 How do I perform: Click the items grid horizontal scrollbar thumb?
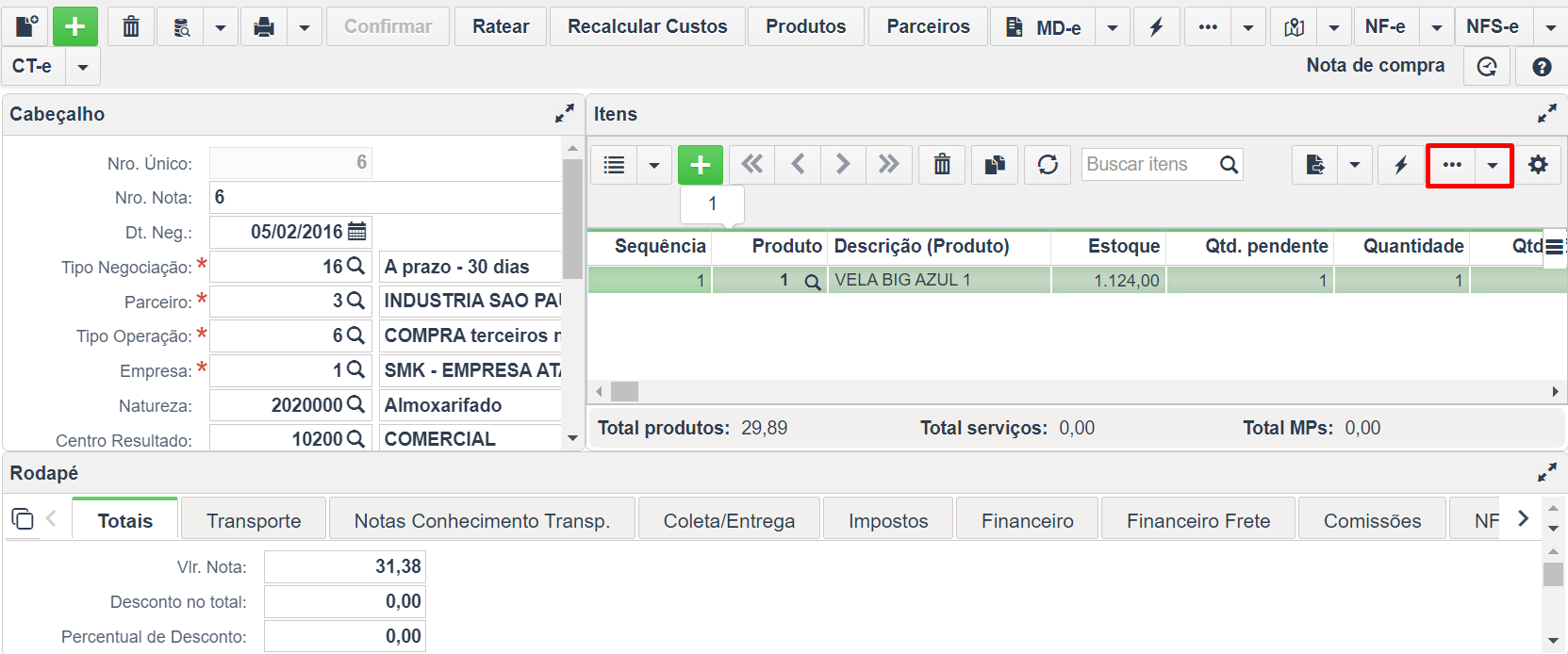(x=624, y=391)
